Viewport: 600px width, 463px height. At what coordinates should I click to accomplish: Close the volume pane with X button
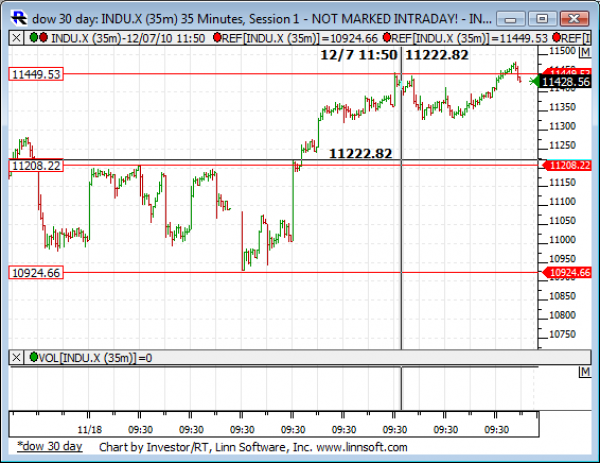pyautogui.click(x=16, y=358)
